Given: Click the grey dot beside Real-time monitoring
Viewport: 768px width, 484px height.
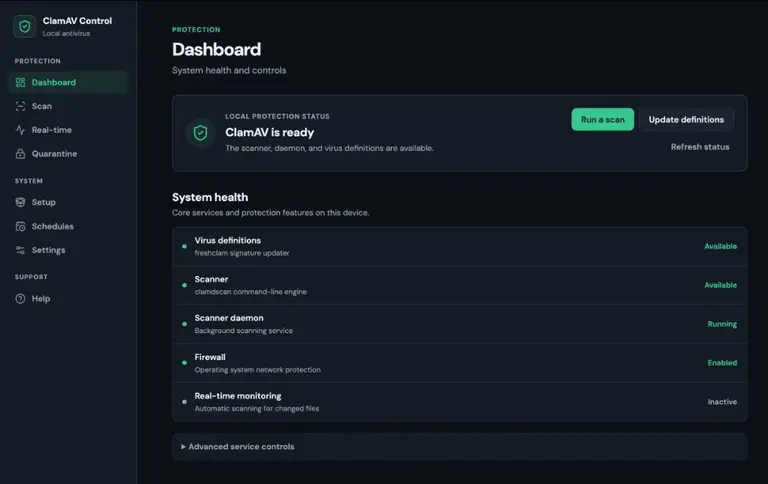Looking at the screenshot, I should tap(184, 402).
